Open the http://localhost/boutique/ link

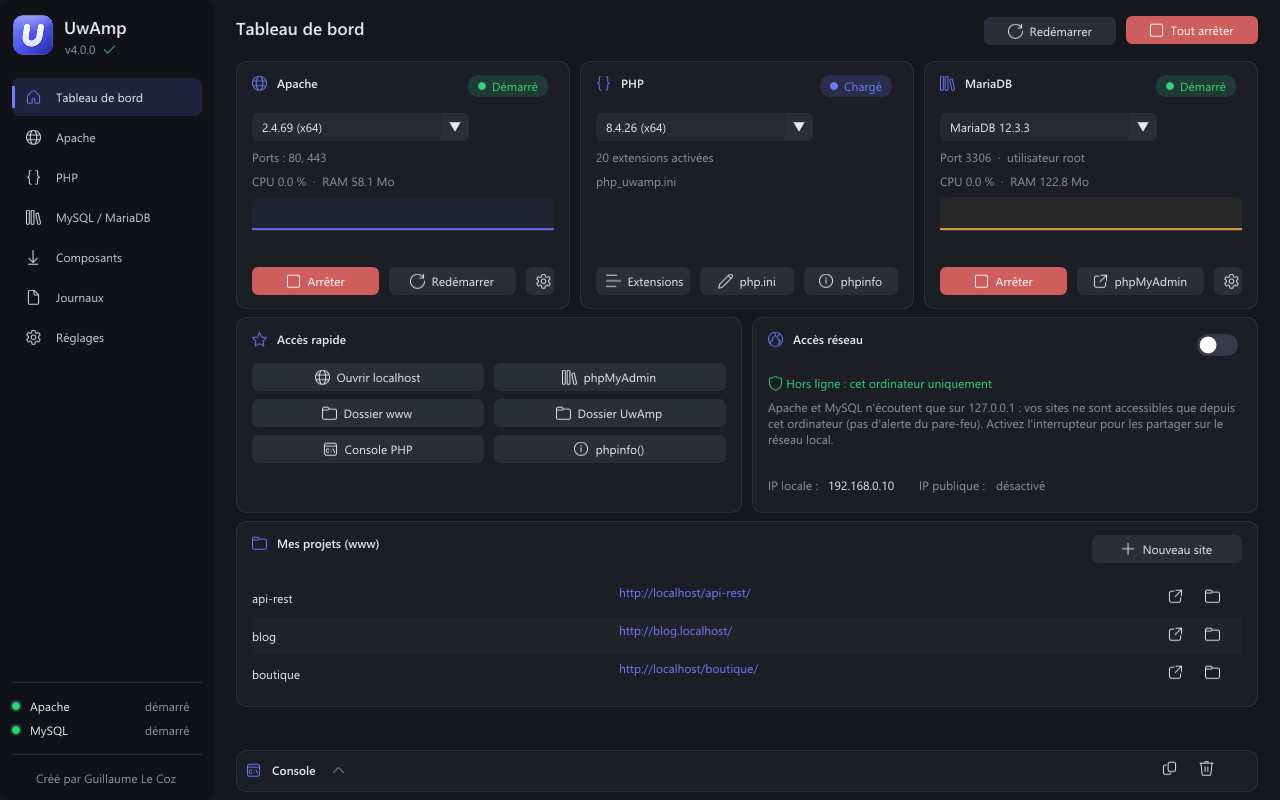[x=688, y=669]
